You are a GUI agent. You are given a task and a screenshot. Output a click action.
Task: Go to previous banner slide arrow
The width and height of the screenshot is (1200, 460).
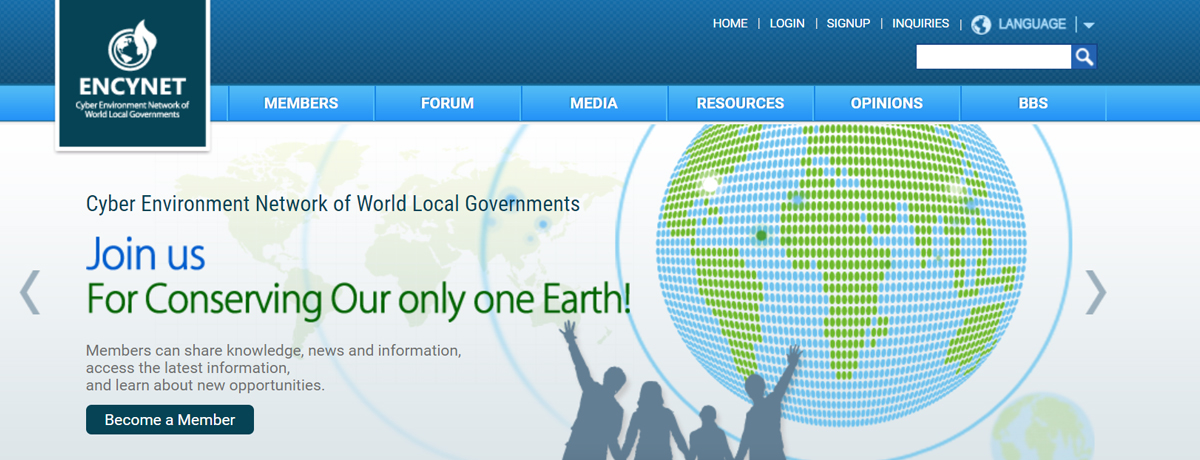point(30,292)
